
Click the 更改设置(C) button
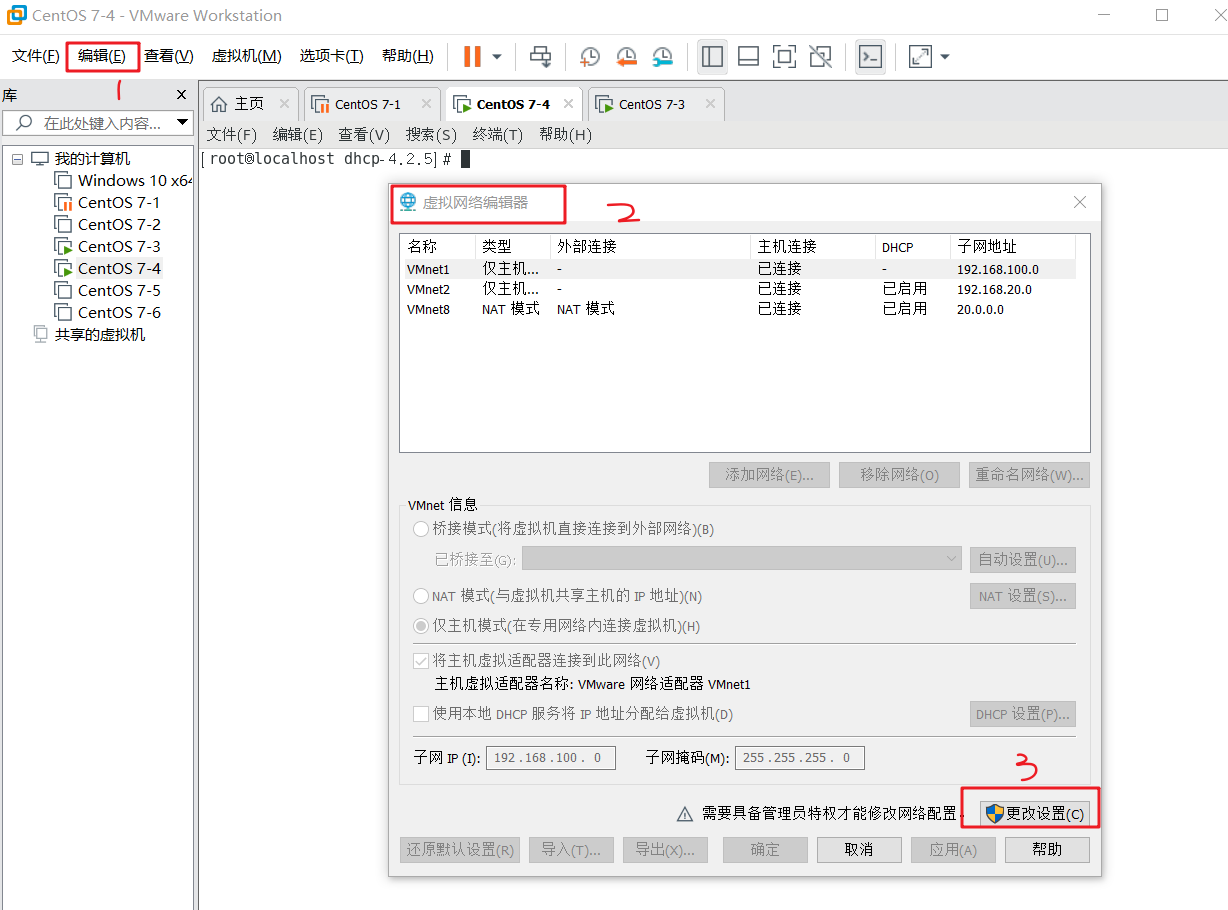pyautogui.click(x=1033, y=813)
